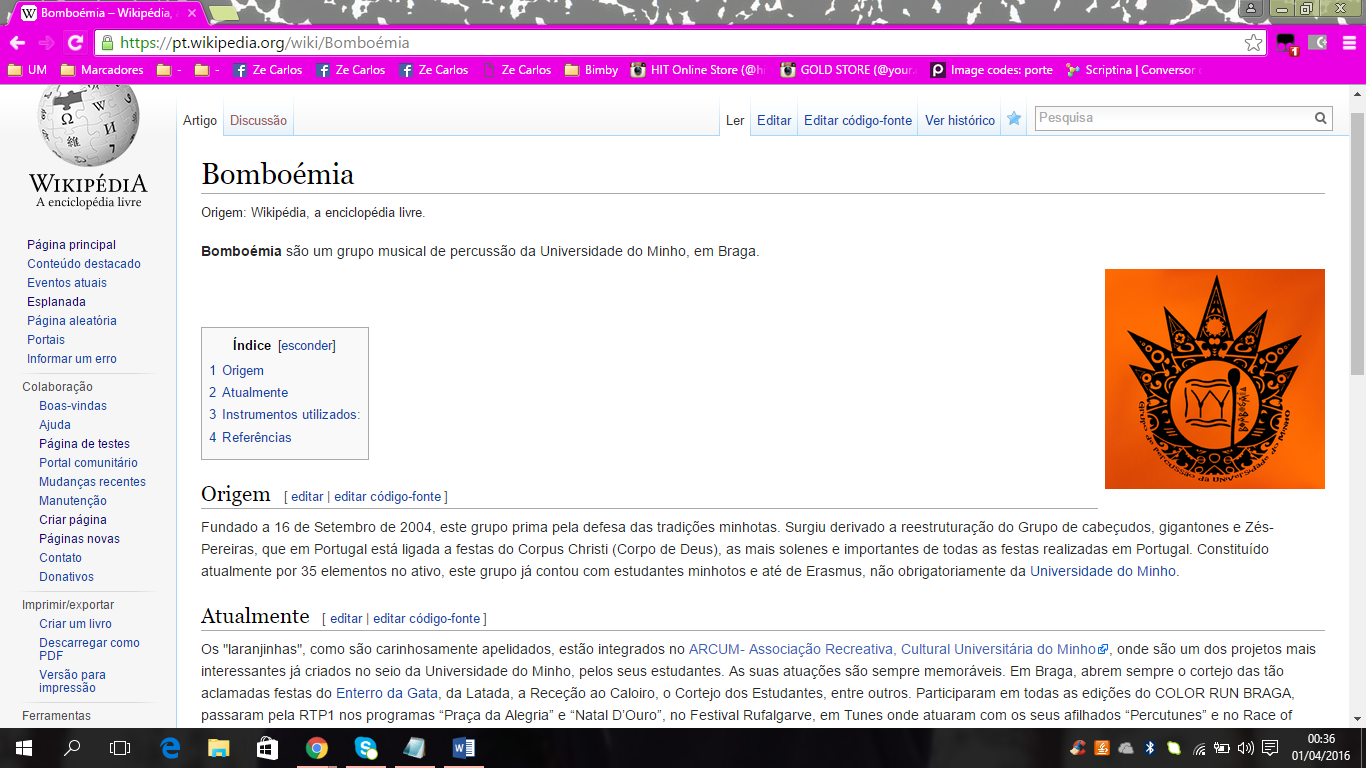This screenshot has width=1366, height=768.
Task: Switch to the Editar código-fonte tab
Action: [857, 120]
